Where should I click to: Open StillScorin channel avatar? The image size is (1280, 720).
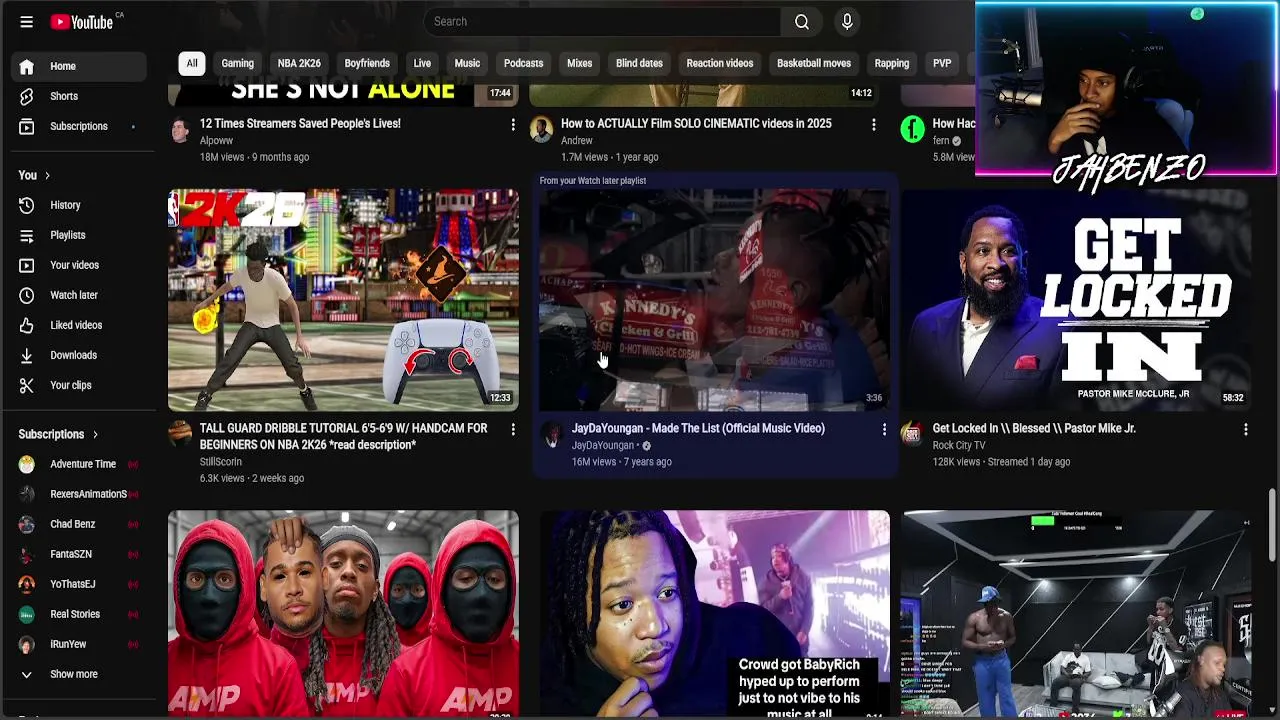[x=180, y=433]
